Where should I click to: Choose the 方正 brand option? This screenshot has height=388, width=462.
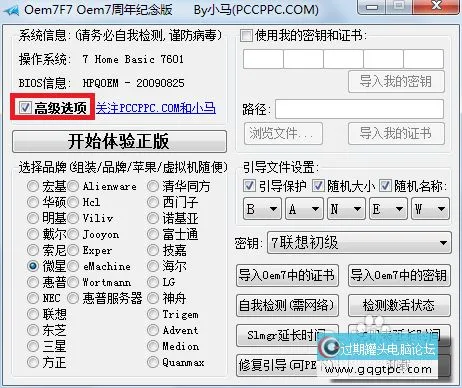coord(33,362)
